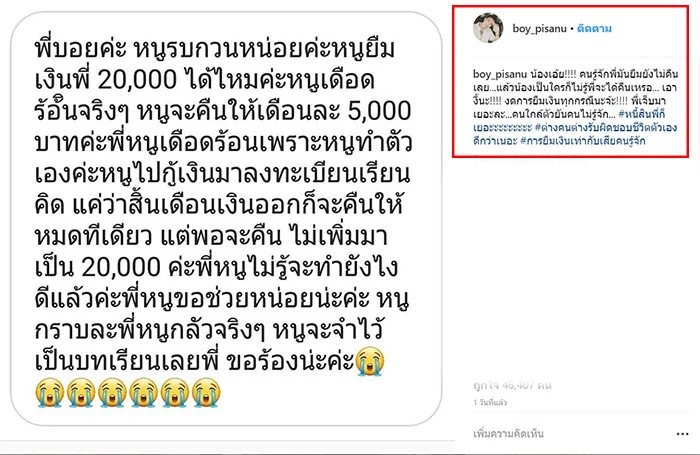Open boy_pisanu username in post header
The image size is (700, 455).
(x=539, y=29)
